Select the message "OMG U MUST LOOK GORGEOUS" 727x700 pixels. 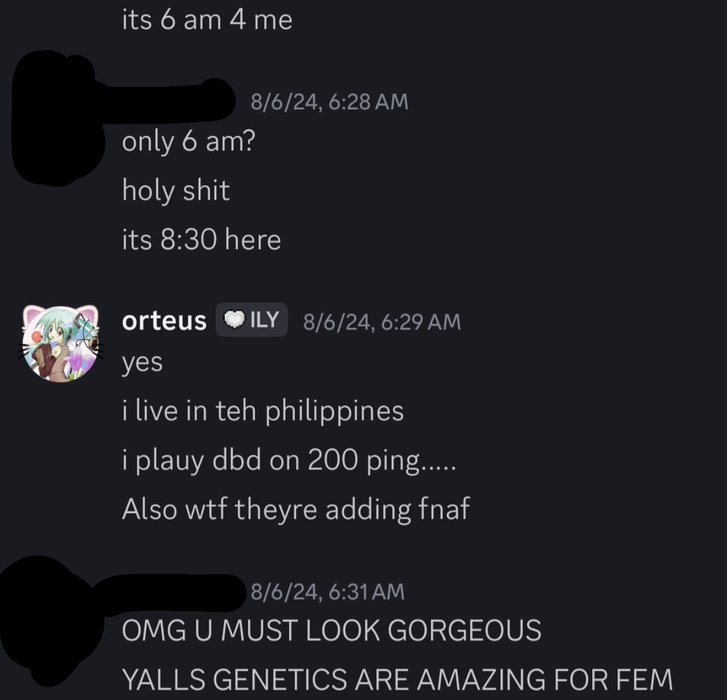point(332,631)
